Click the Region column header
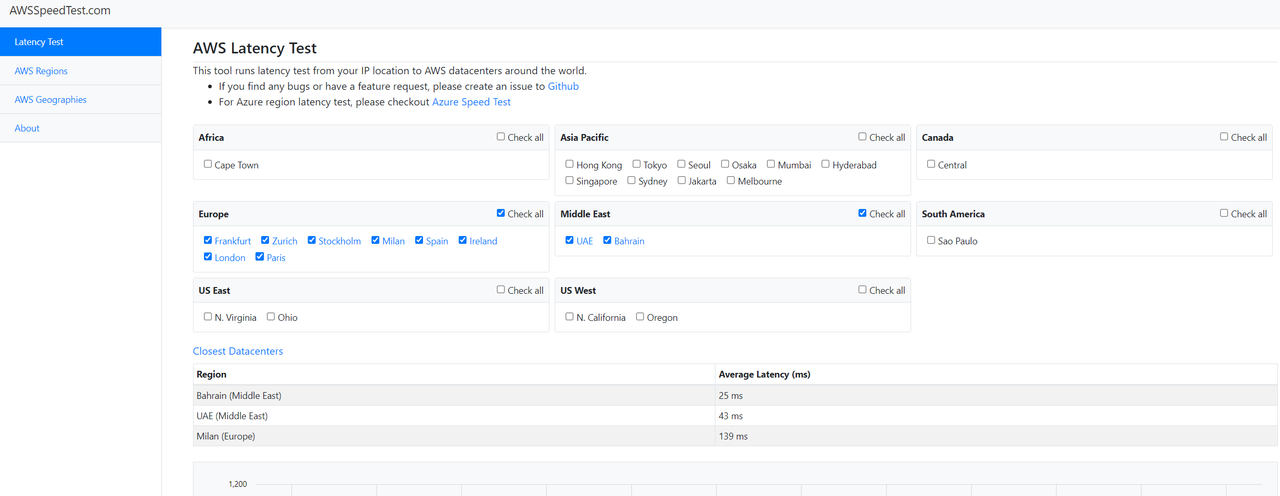Screen dimensions: 1280x496 click(x=454, y=374)
